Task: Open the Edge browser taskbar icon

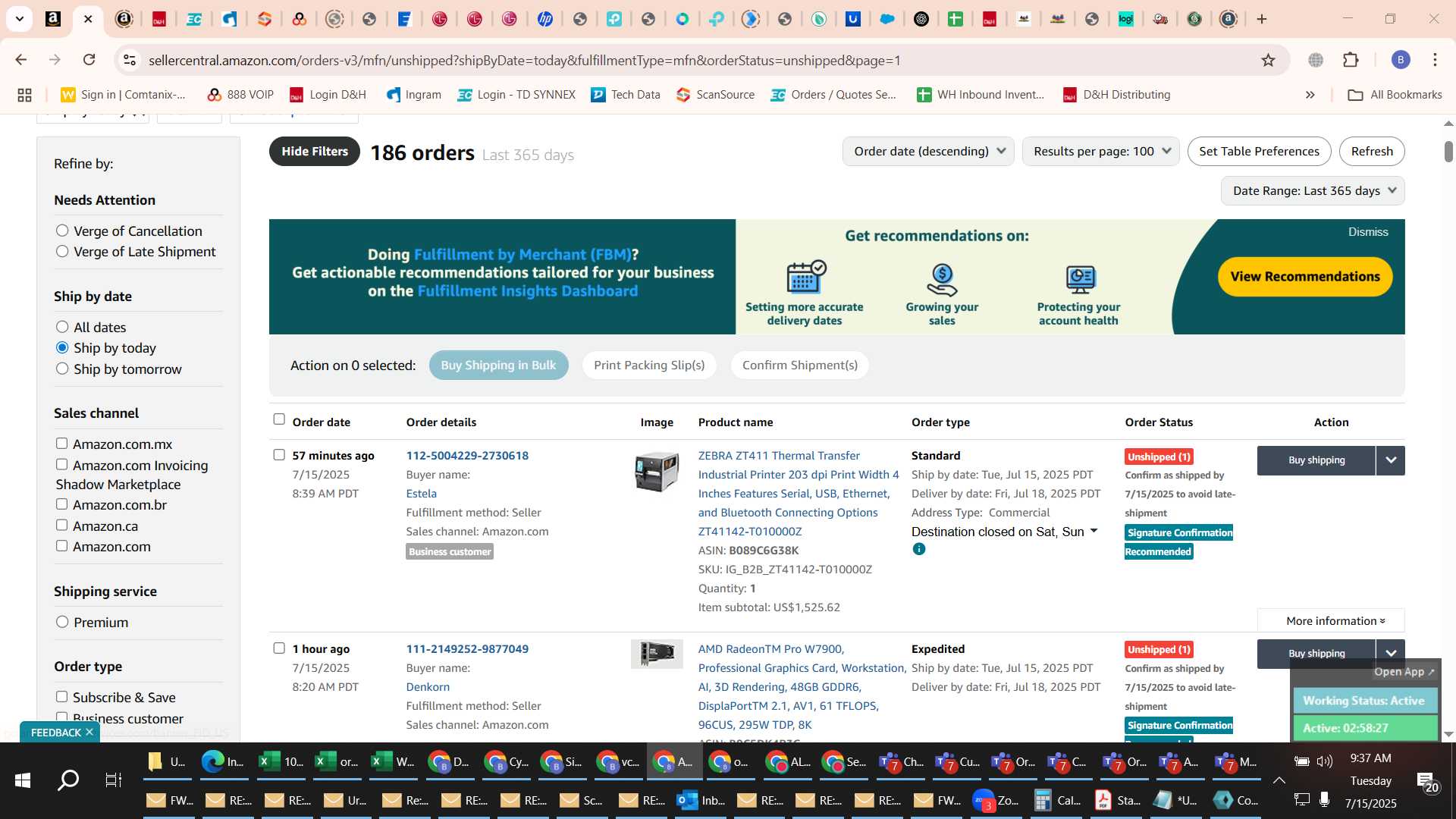Action: coord(223,762)
